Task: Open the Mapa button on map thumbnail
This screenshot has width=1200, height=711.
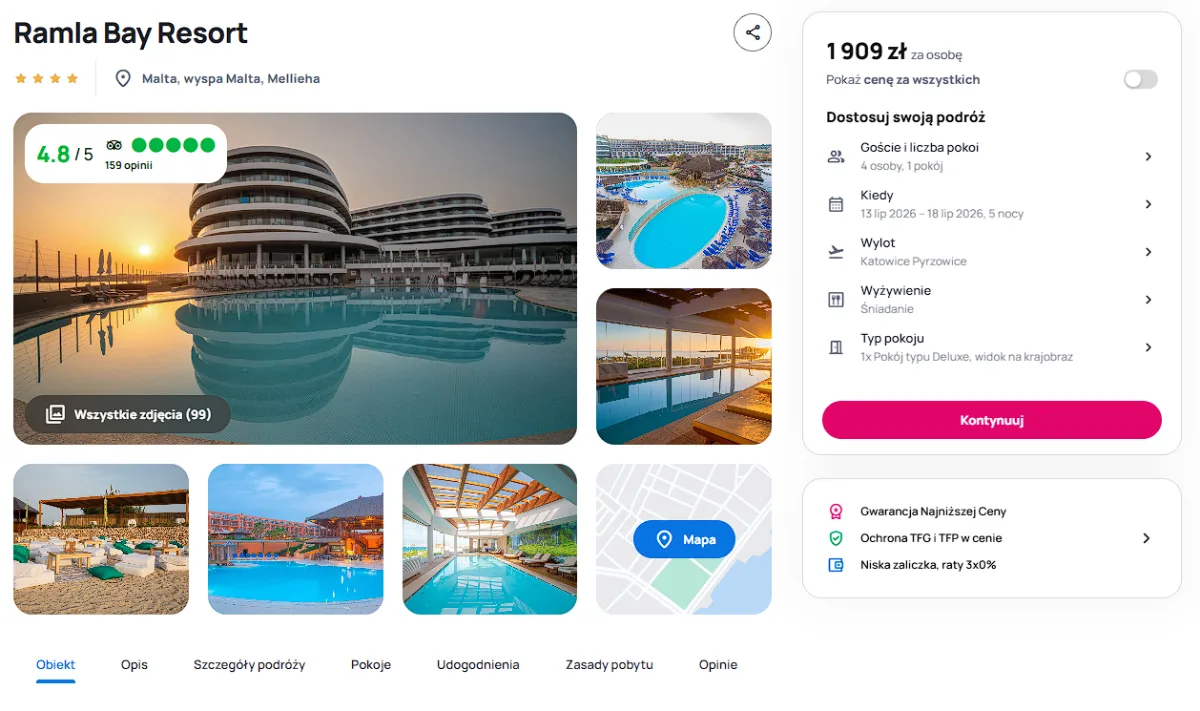Action: (x=684, y=539)
